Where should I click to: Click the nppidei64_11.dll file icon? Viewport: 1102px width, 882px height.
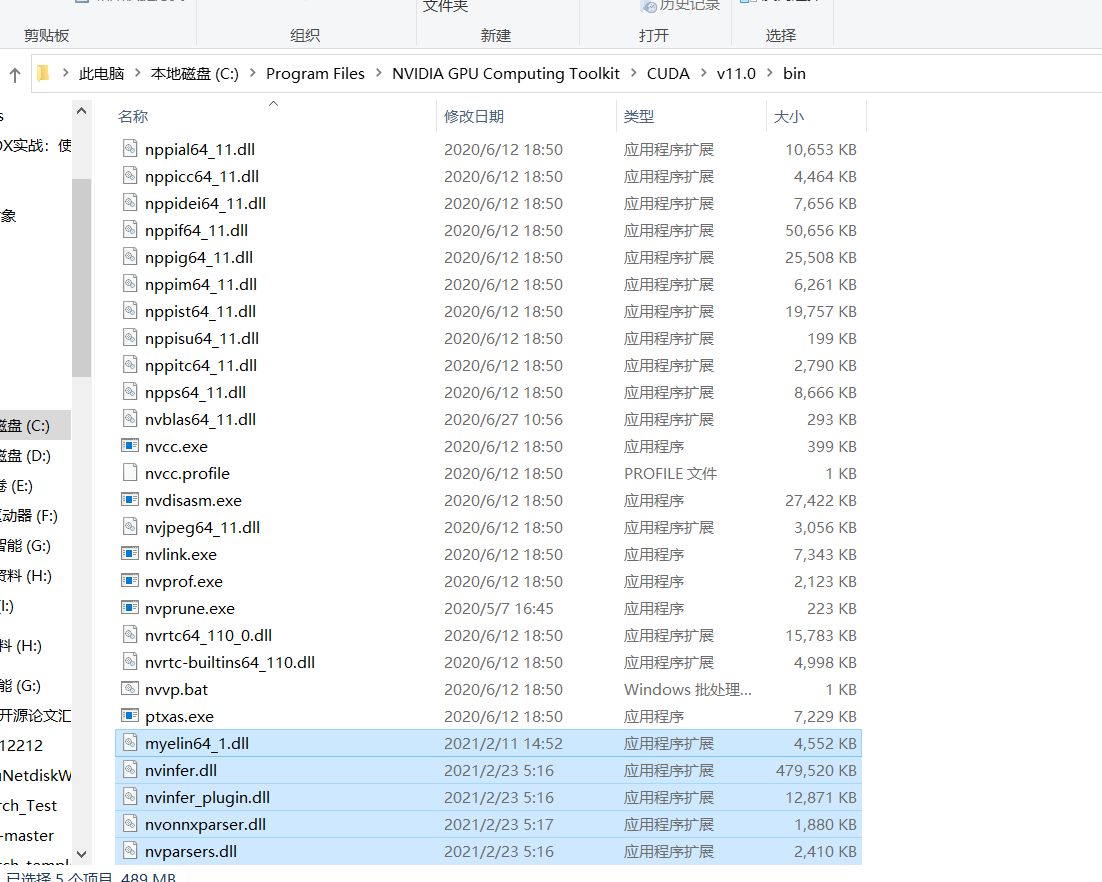(x=130, y=202)
